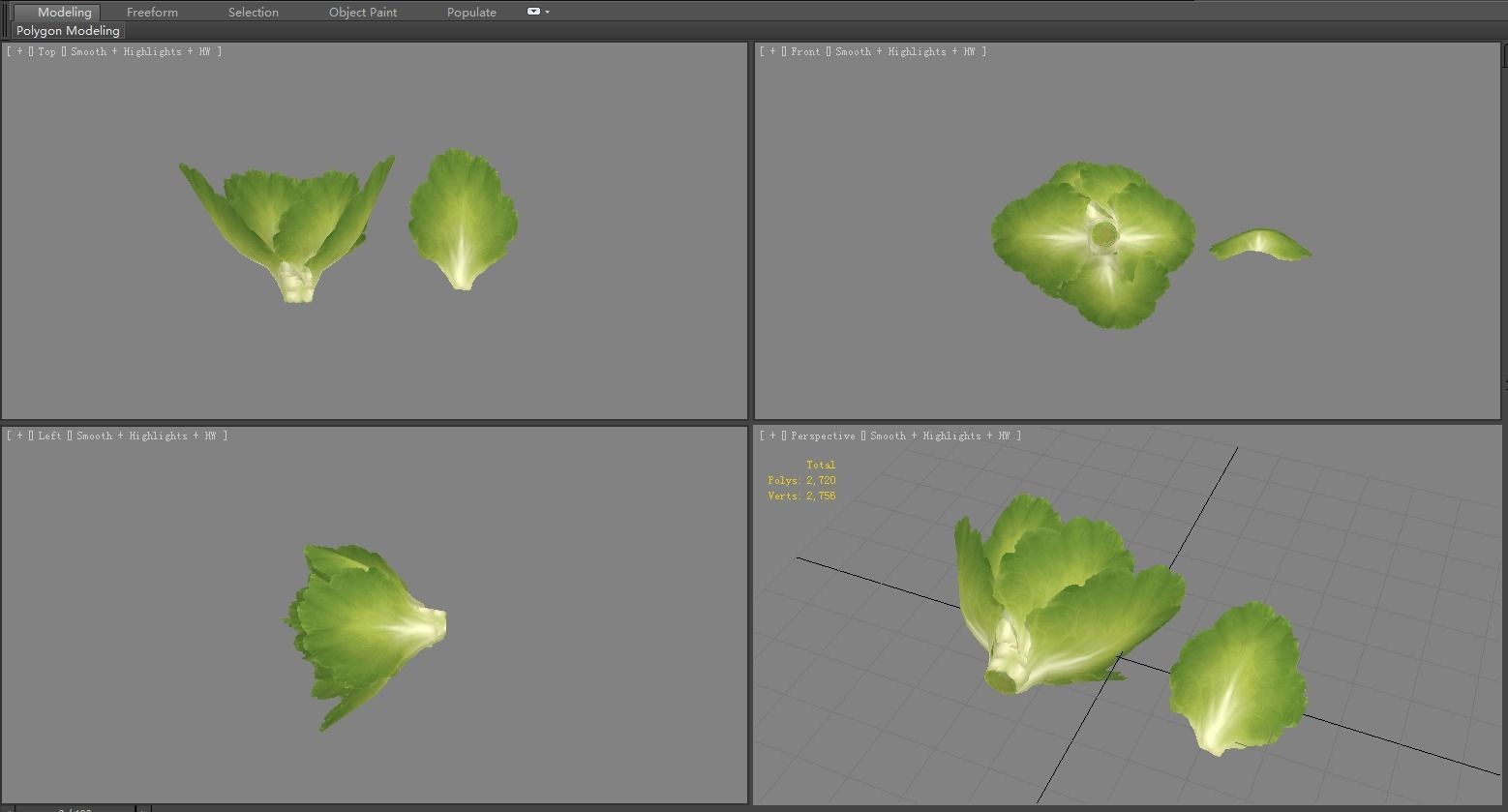Open the Freeform ribbon tab

click(152, 12)
